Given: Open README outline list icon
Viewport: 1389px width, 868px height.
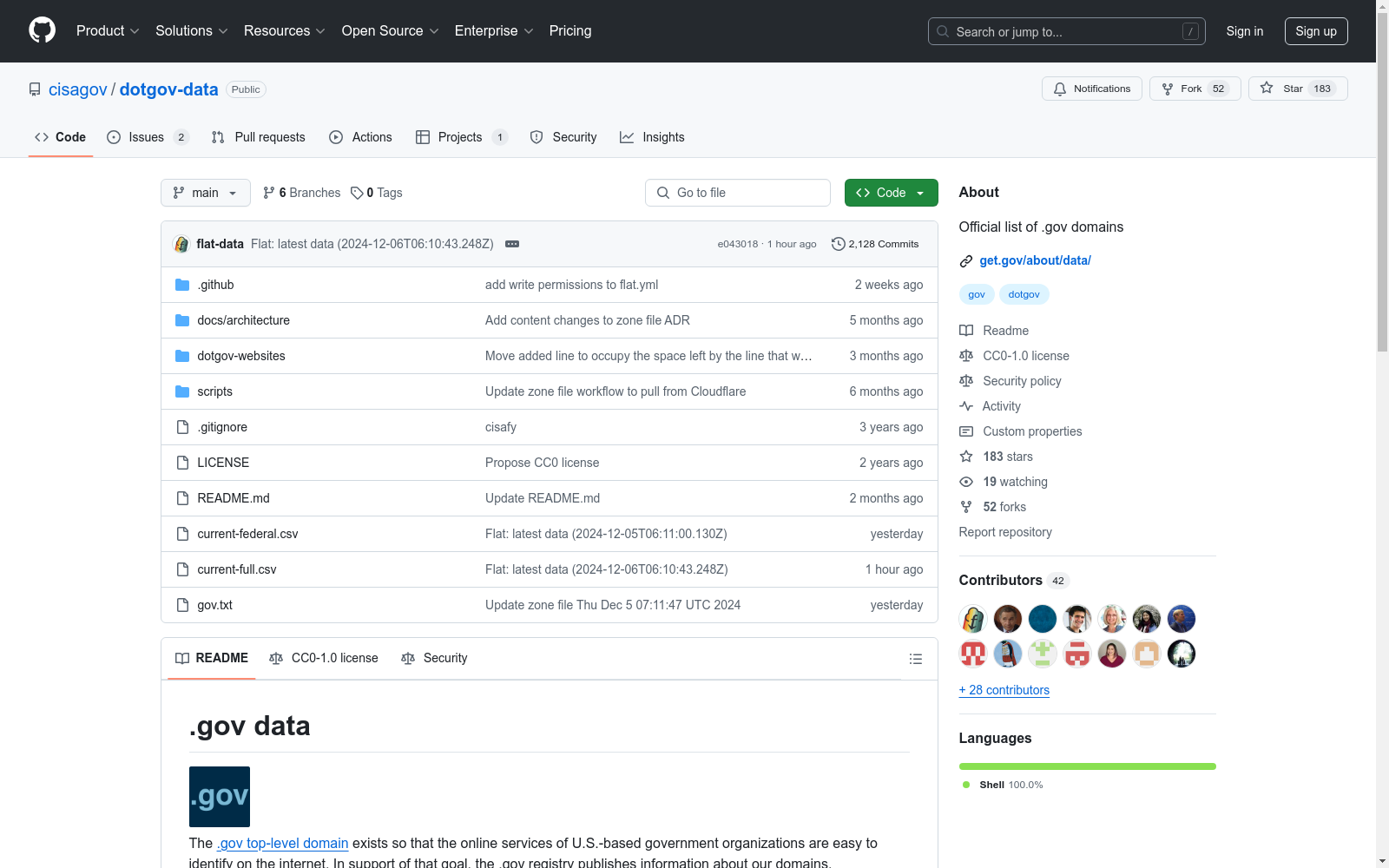Looking at the screenshot, I should (915, 659).
